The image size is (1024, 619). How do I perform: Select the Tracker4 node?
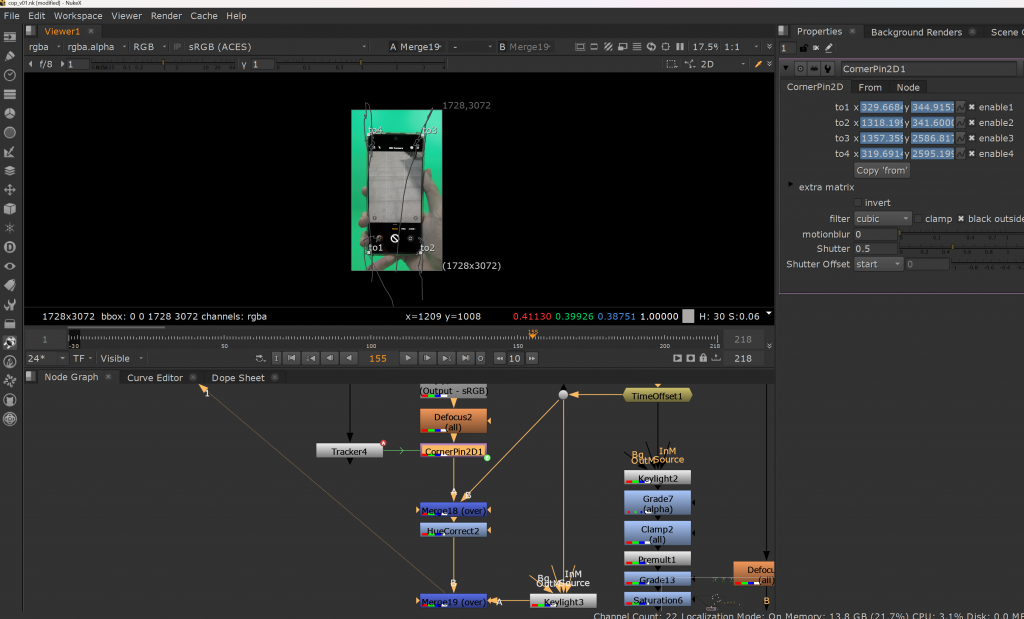[x=349, y=452]
